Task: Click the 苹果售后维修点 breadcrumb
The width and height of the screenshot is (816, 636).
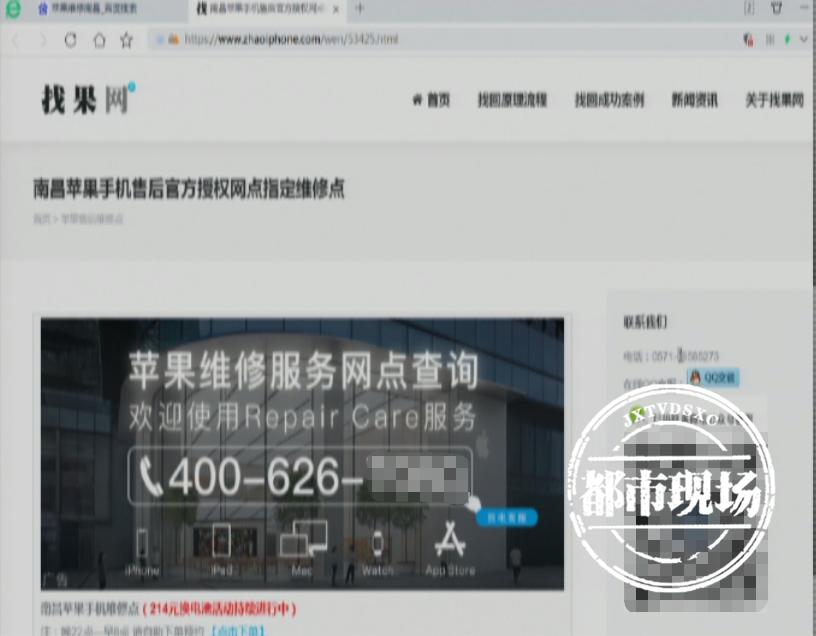Action: click(x=92, y=219)
